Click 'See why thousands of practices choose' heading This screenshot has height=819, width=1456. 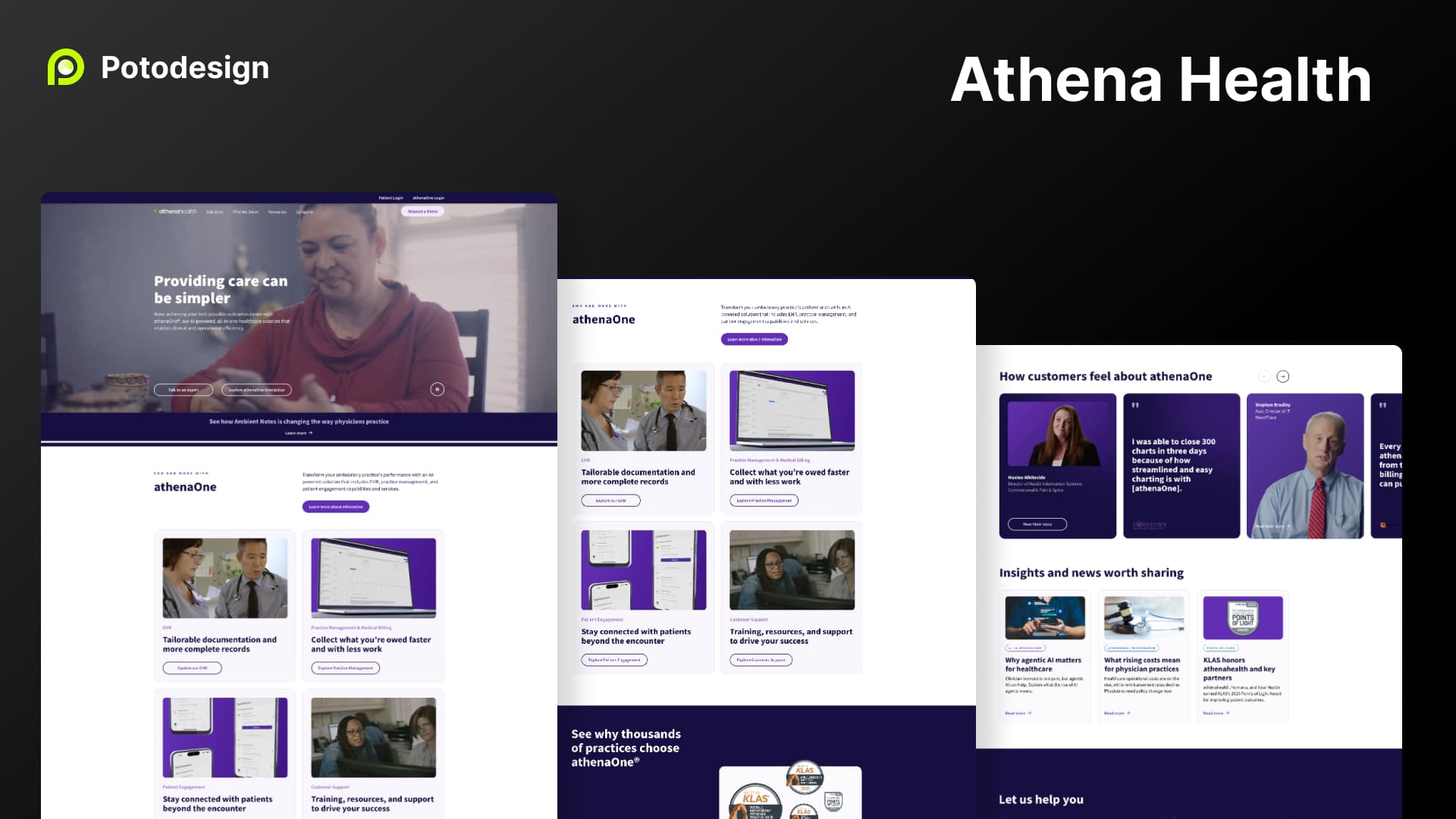626,748
